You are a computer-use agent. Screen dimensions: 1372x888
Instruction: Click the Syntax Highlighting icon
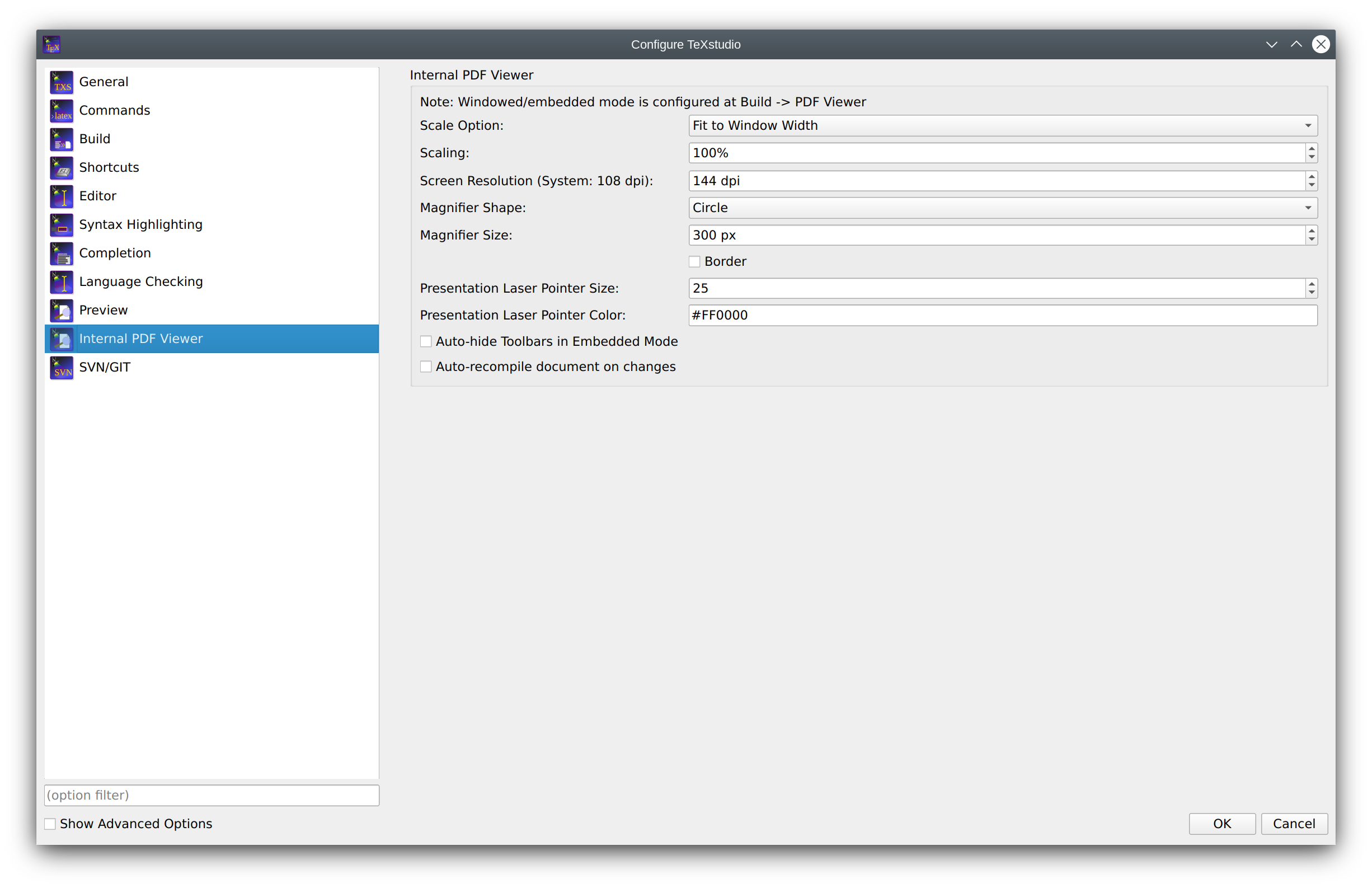(x=62, y=225)
